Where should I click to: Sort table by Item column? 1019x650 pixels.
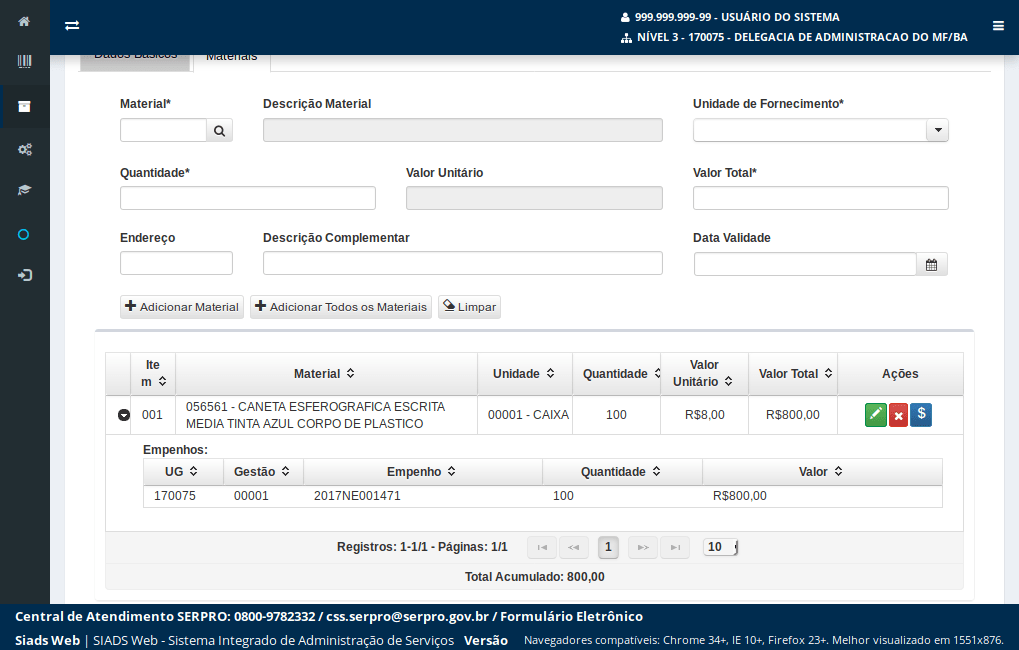point(153,374)
